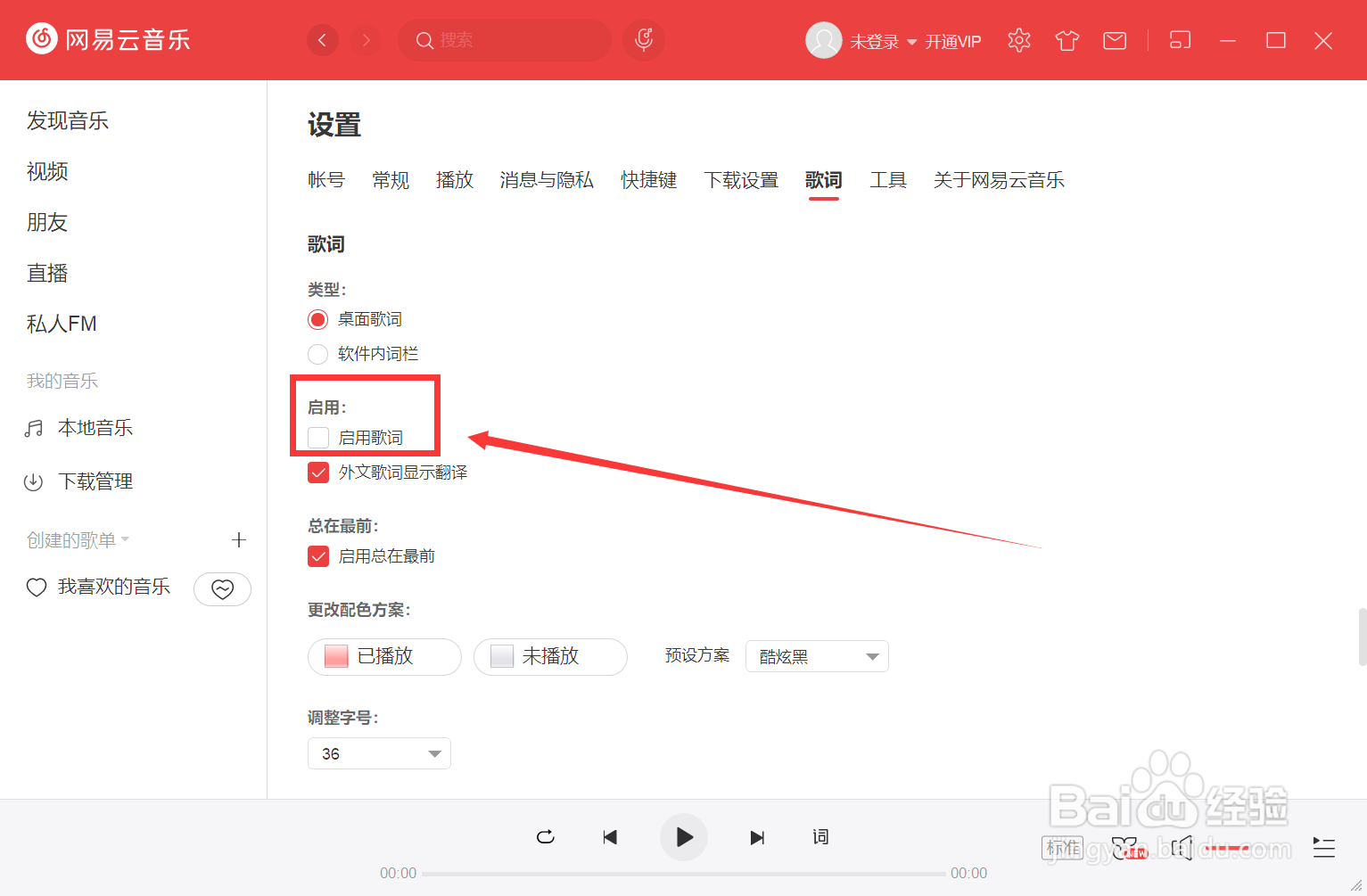Open the themes shirt icon
The image size is (1367, 896).
pyautogui.click(x=1066, y=40)
